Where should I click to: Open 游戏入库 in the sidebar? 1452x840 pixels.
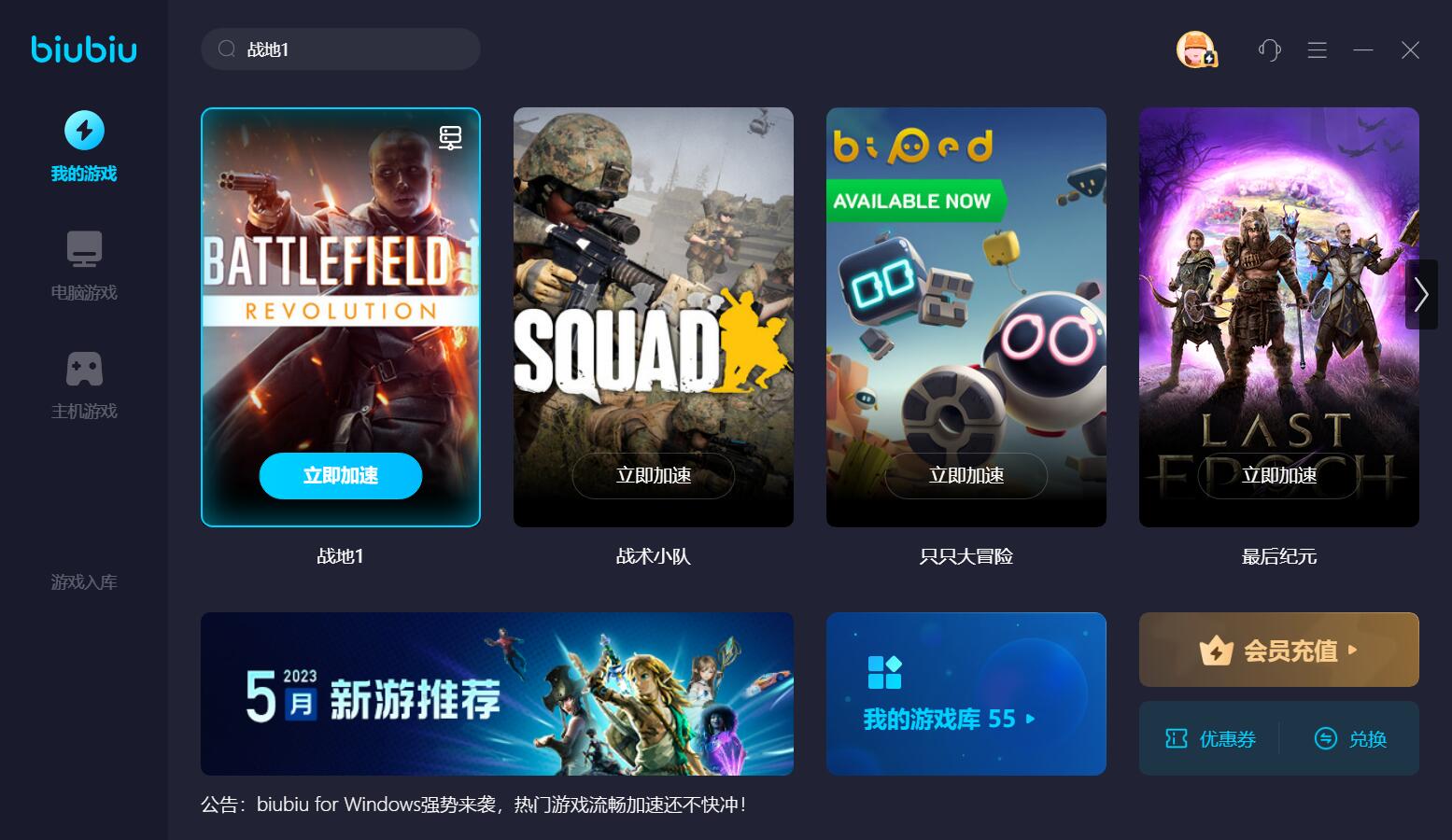click(84, 582)
